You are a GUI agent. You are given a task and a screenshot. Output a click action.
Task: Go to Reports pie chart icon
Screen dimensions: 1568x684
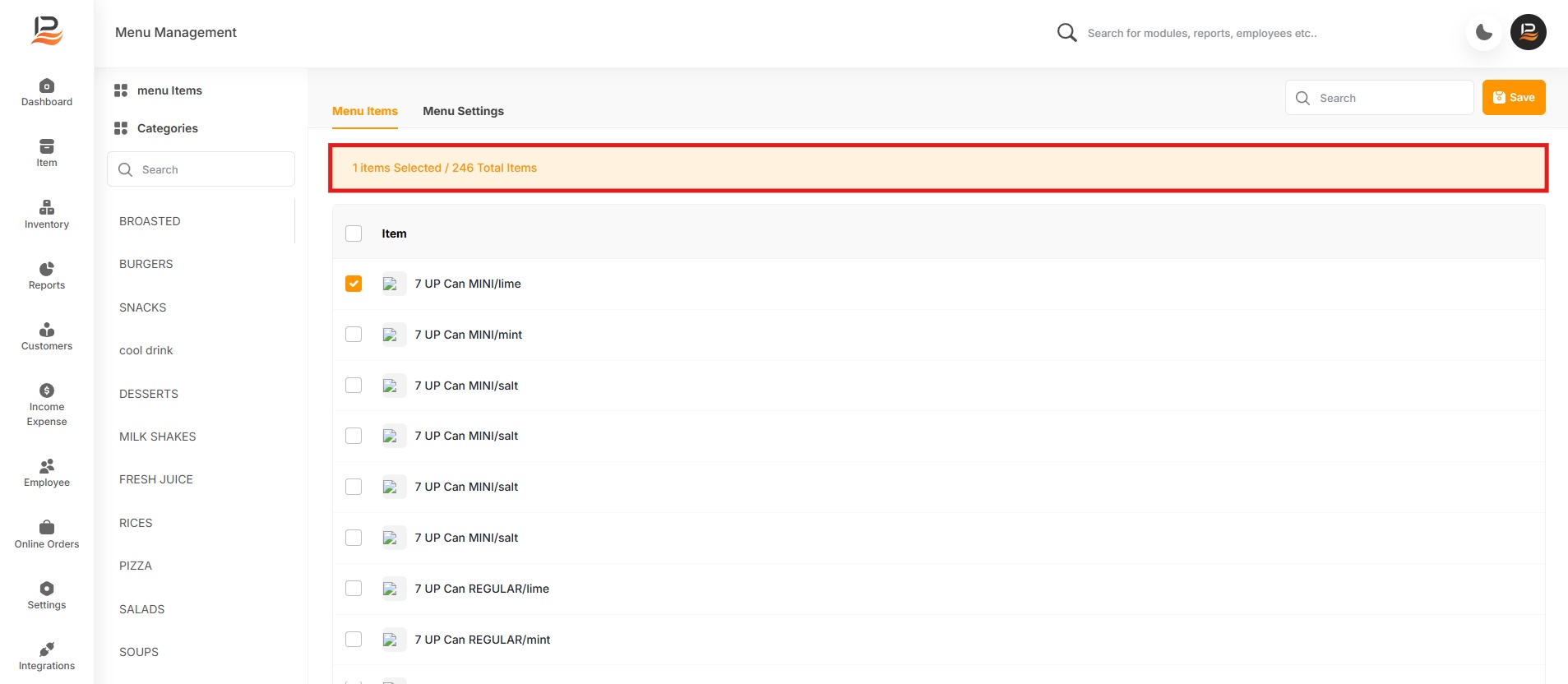point(47,270)
